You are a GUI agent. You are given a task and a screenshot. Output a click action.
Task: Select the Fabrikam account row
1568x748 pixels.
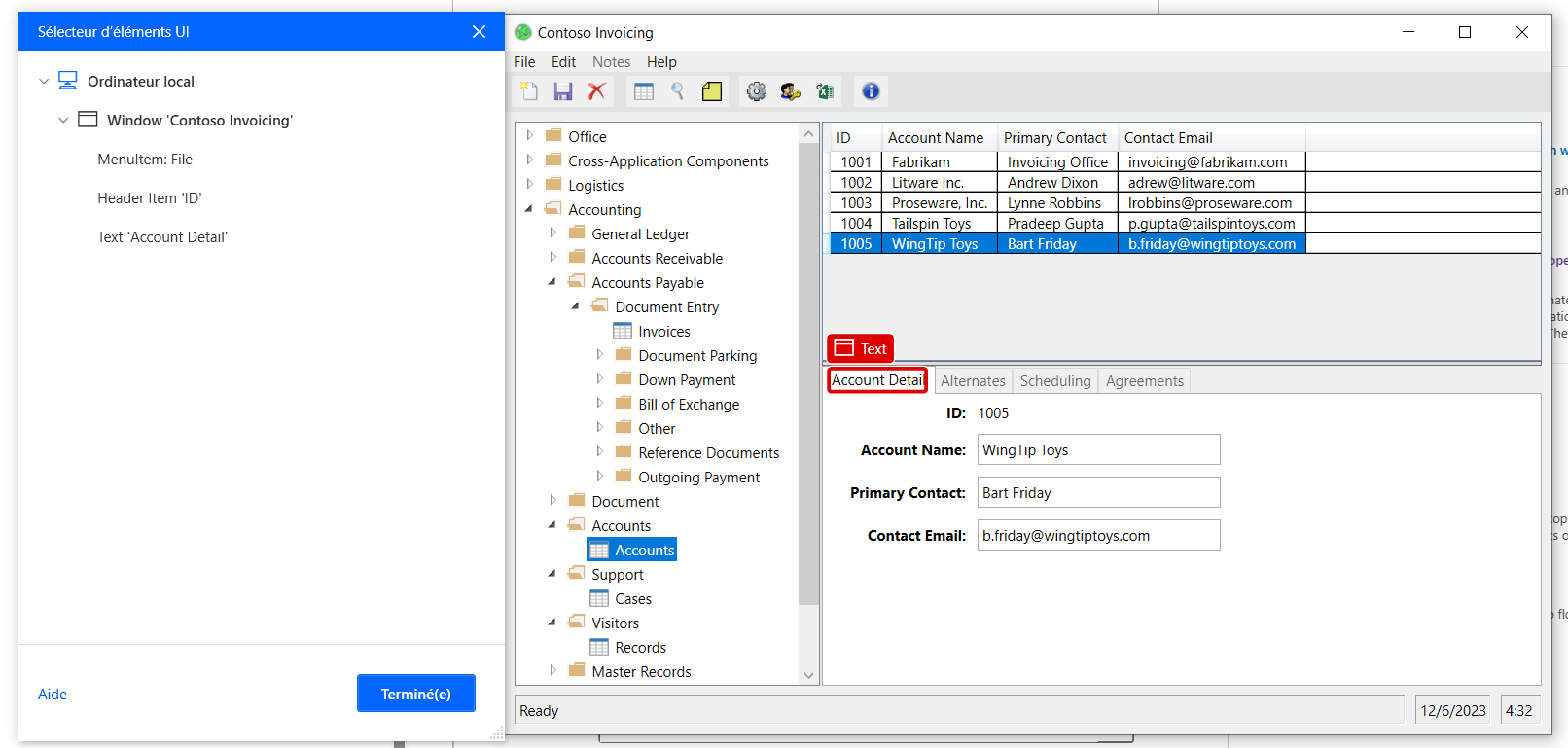[x=1185, y=161]
